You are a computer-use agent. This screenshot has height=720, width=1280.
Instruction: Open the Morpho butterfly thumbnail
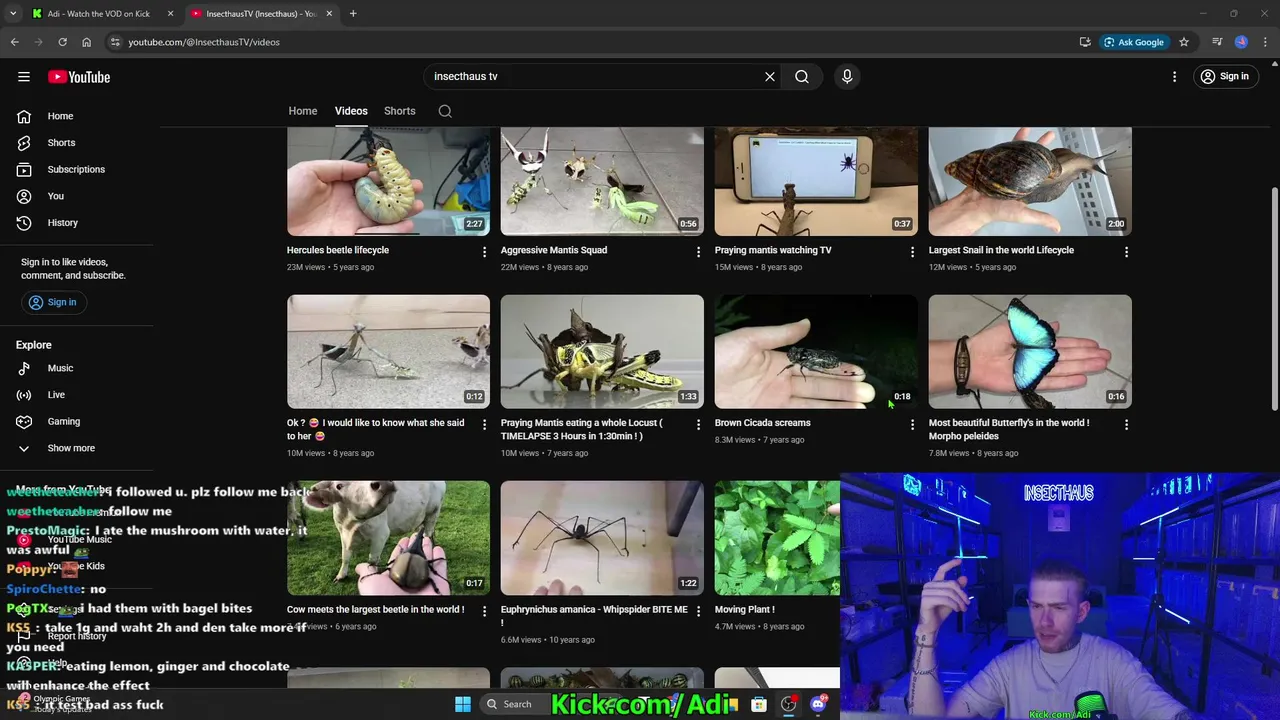1030,351
